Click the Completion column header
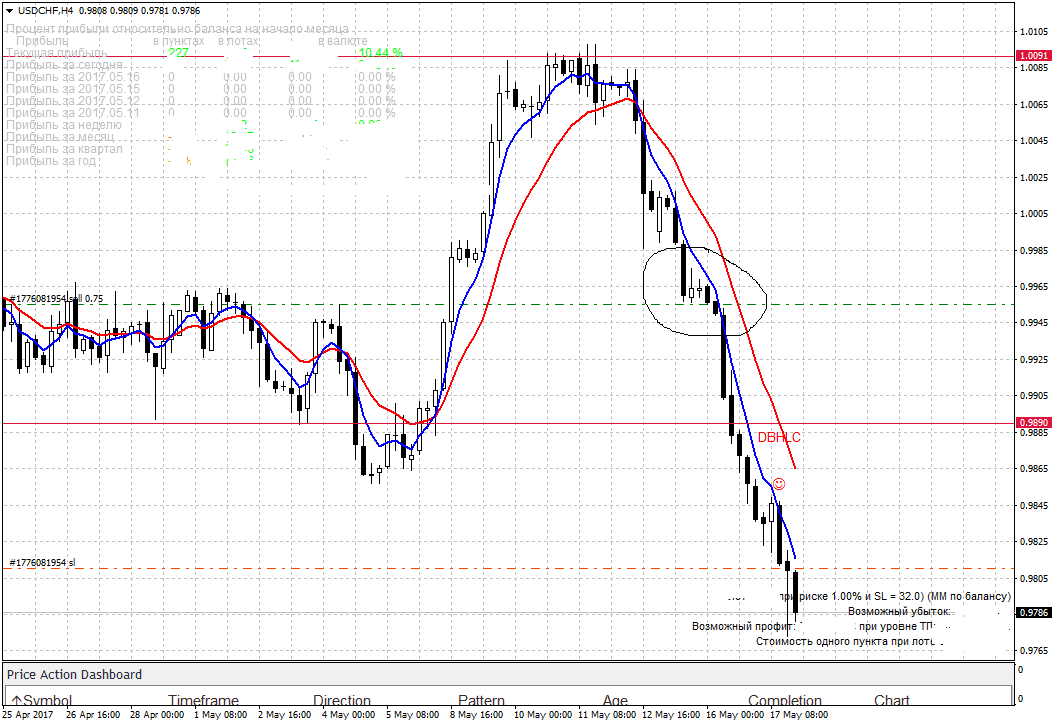Viewport: 1054px width, 726px height. (784, 700)
